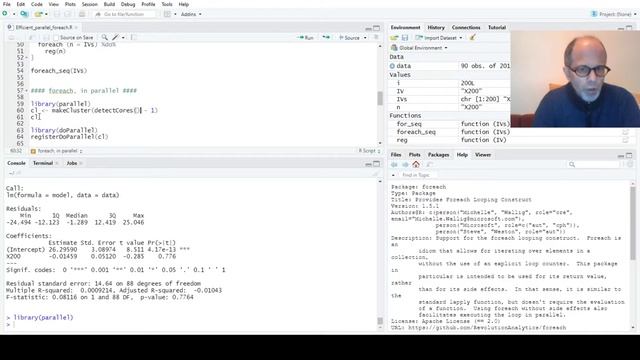Open the workspace panes layout icon
Viewport: 640px width, 360px height.
[x=167, y=14]
